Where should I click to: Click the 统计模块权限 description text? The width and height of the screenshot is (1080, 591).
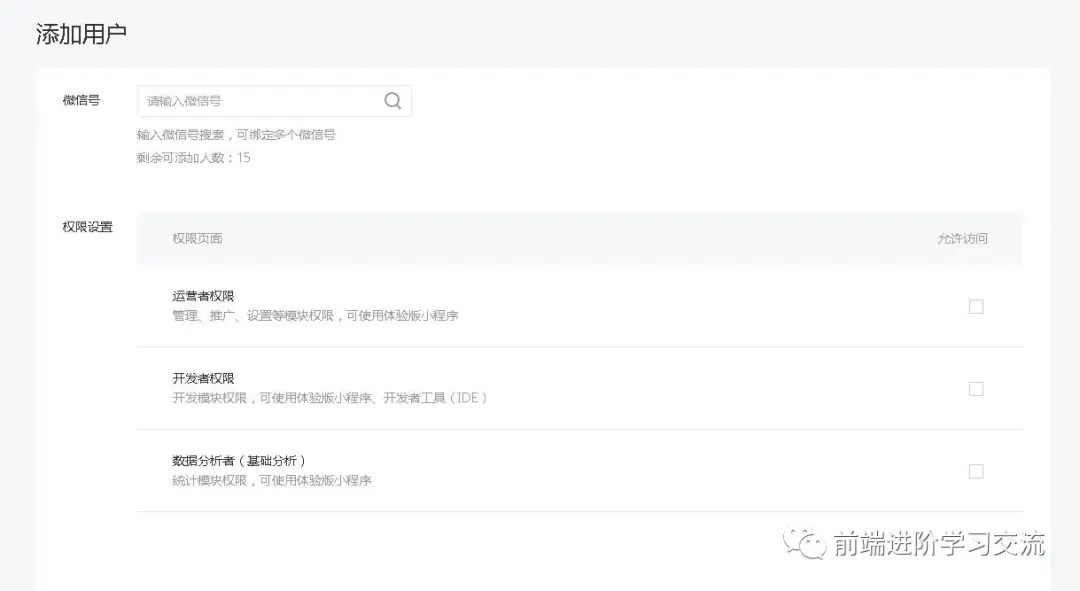coord(272,481)
